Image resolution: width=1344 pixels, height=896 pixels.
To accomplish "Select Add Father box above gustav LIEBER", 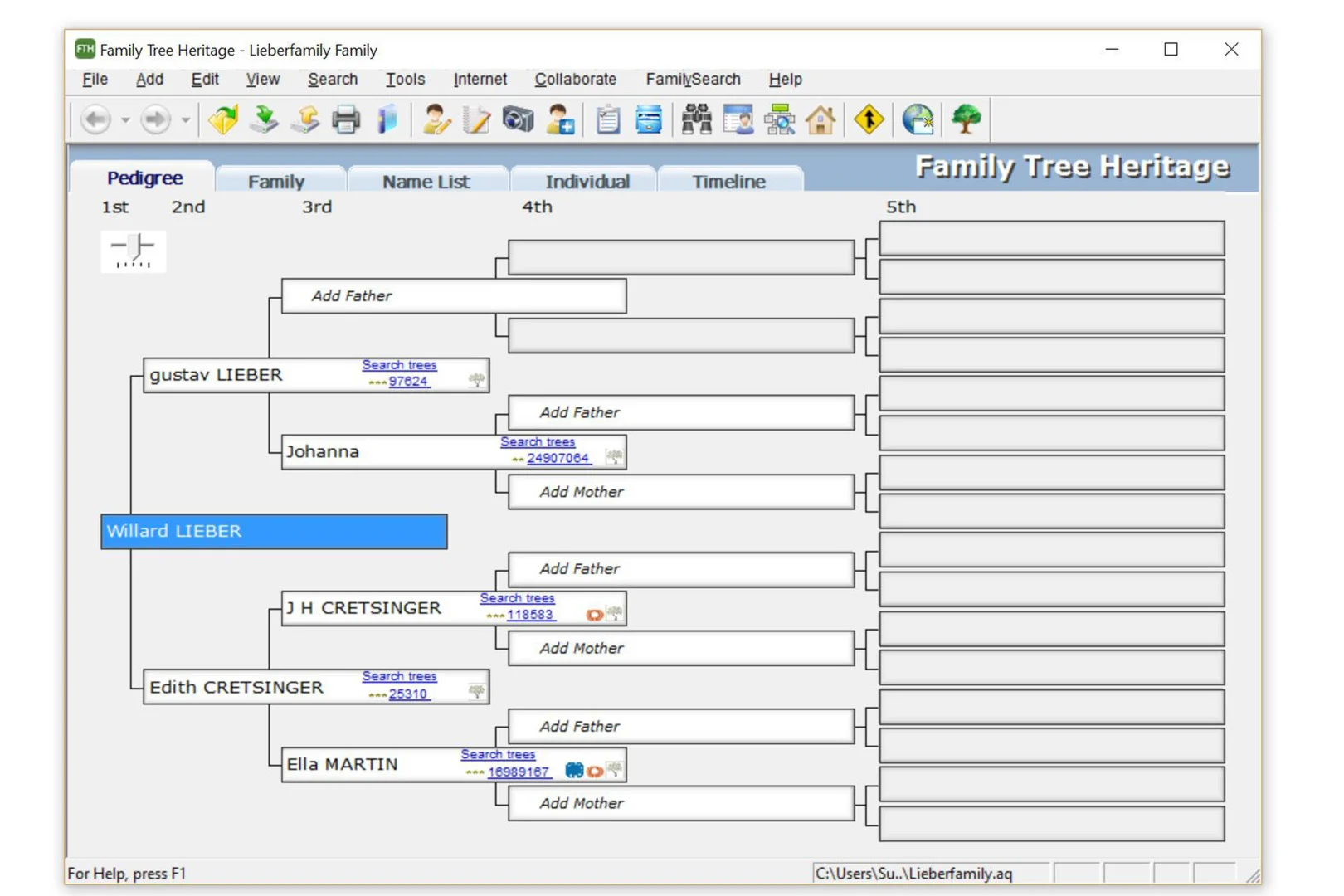I will point(453,296).
